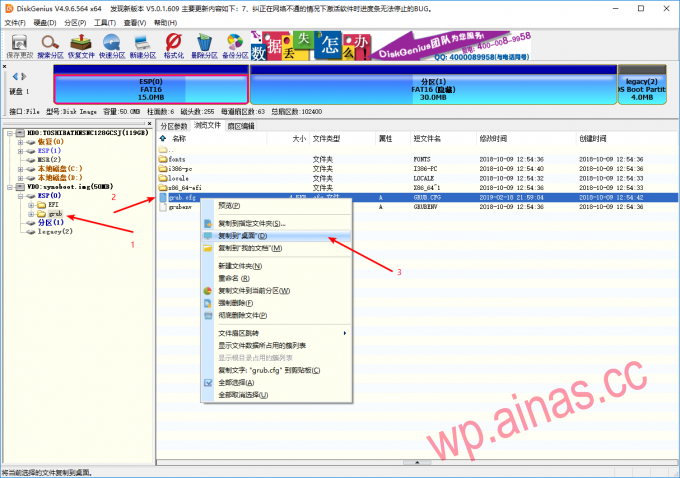
Task: Open the Backup Partition tool
Action: point(235,46)
